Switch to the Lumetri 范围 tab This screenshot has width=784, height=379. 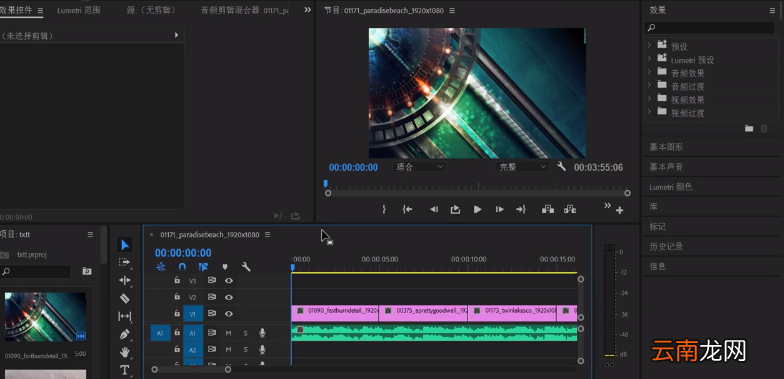(78, 10)
